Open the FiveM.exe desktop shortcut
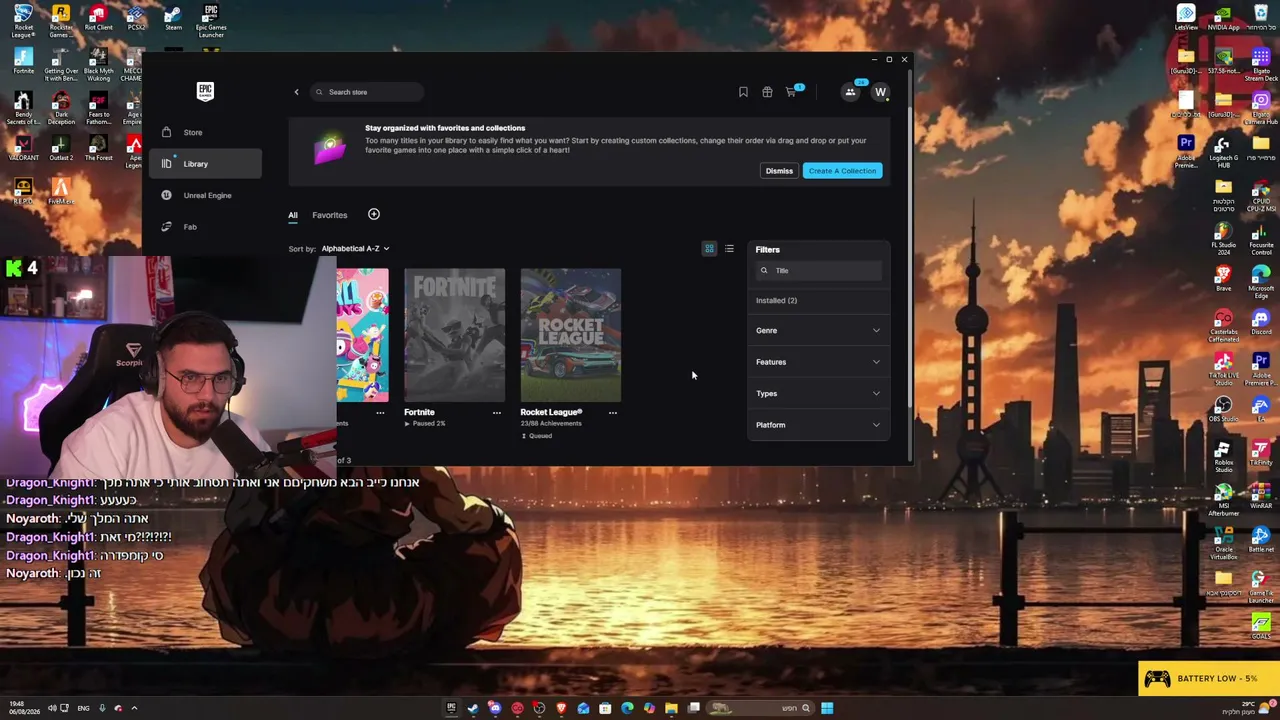Screen dimensions: 1280x720 tap(61, 191)
